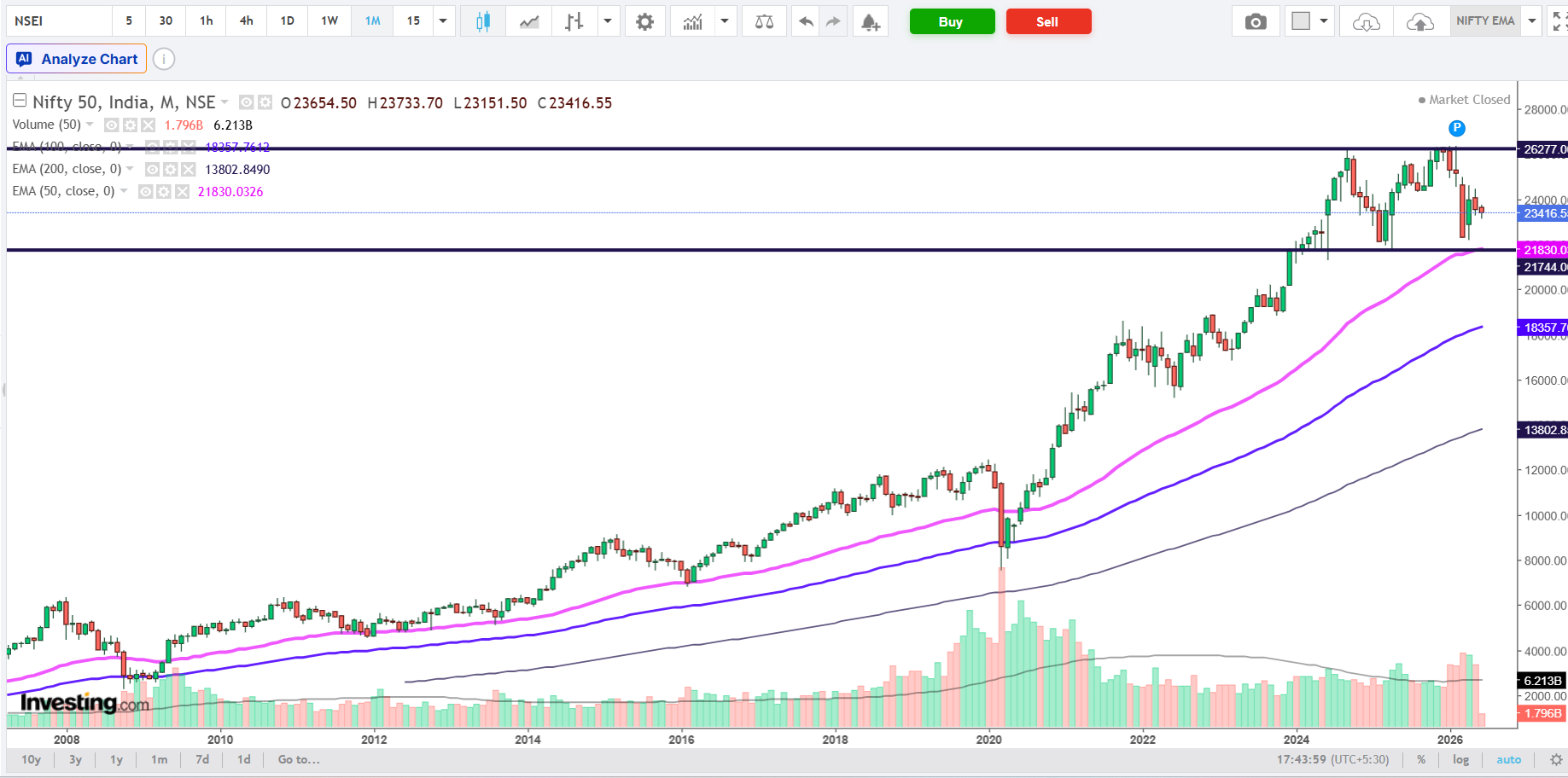This screenshot has width=1568, height=778.
Task: Switch to area chart style
Action: [x=529, y=21]
